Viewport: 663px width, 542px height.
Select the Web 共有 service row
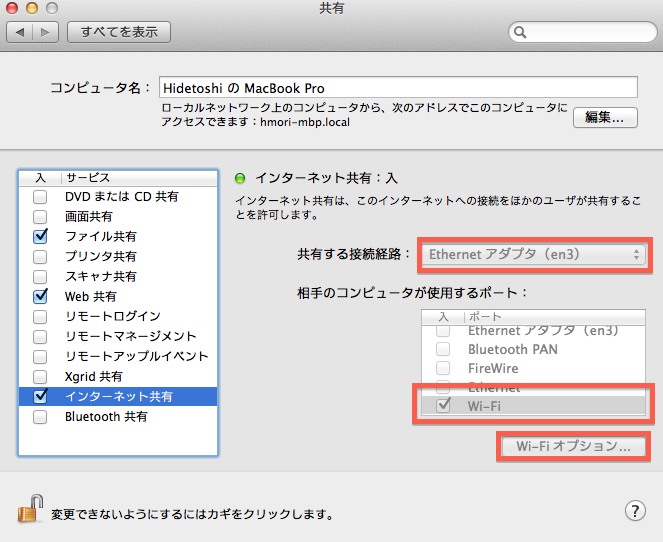(x=118, y=296)
